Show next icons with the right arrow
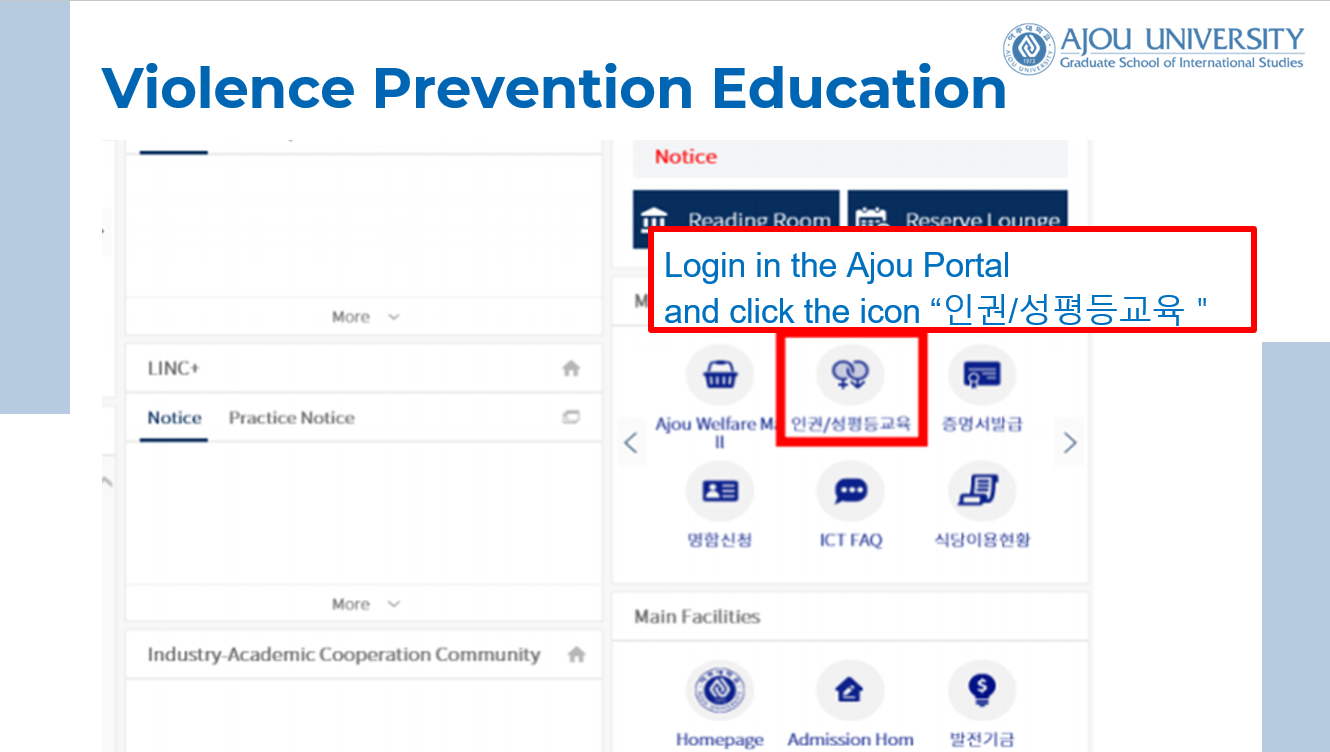This screenshot has height=752, width=1330. (1070, 442)
